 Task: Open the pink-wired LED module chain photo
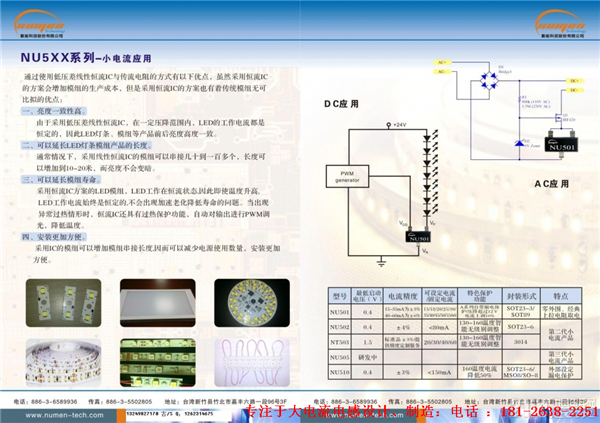252,363
